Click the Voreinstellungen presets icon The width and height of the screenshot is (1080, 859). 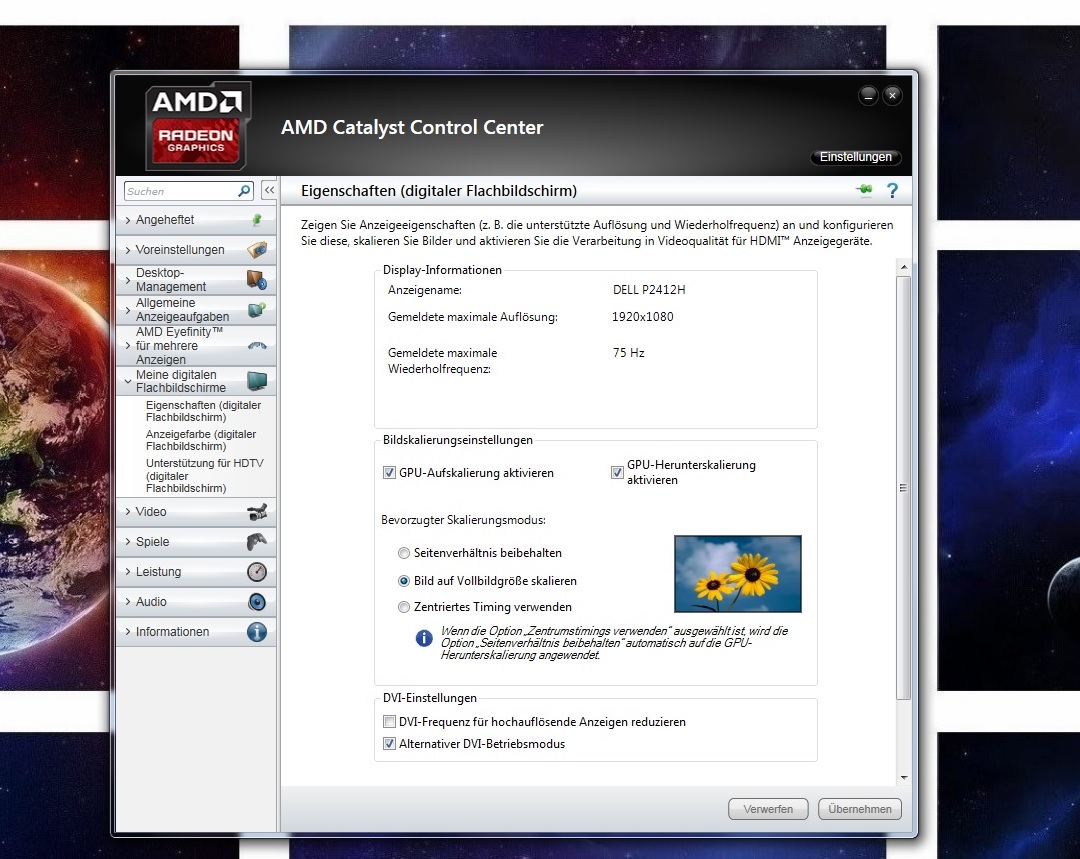coord(257,249)
